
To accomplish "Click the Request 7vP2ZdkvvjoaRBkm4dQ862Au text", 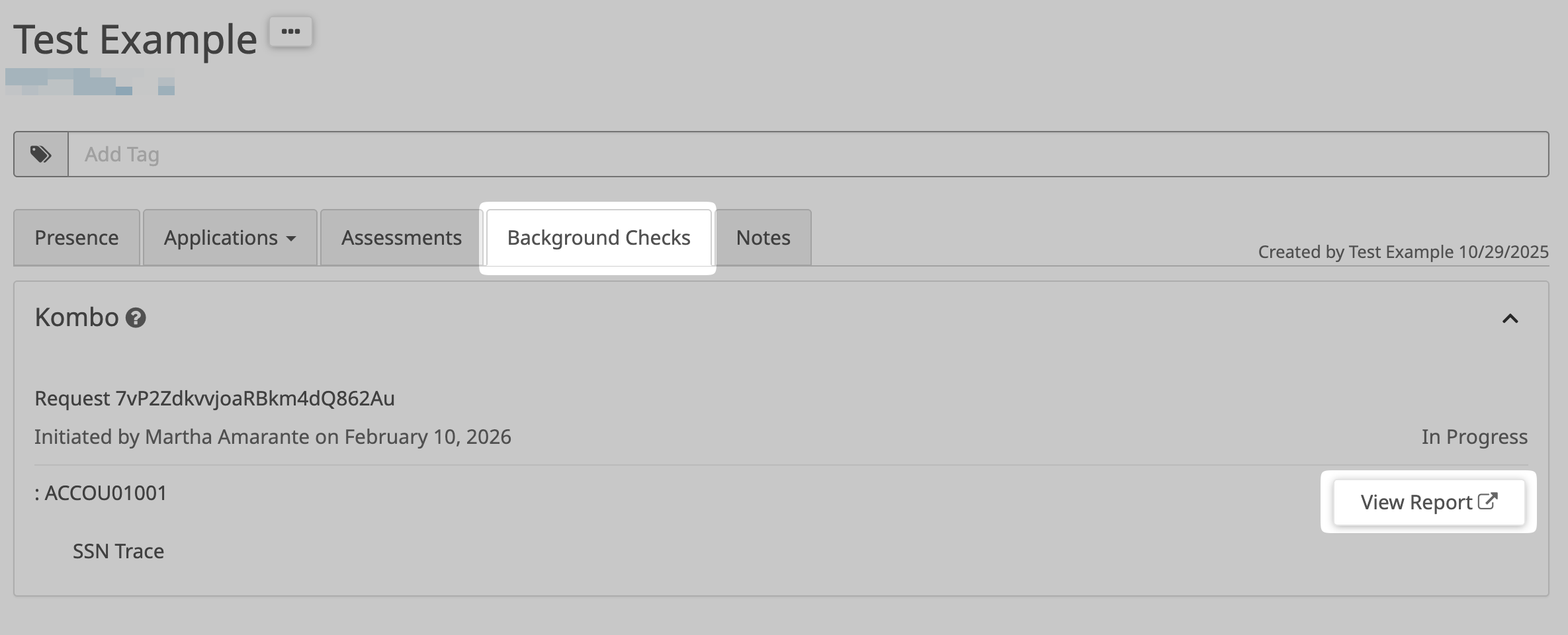I will coord(214,398).
